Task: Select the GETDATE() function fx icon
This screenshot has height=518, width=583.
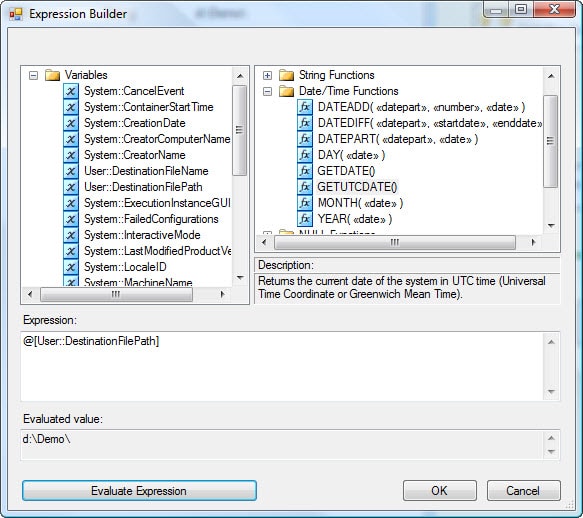Action: click(305, 171)
